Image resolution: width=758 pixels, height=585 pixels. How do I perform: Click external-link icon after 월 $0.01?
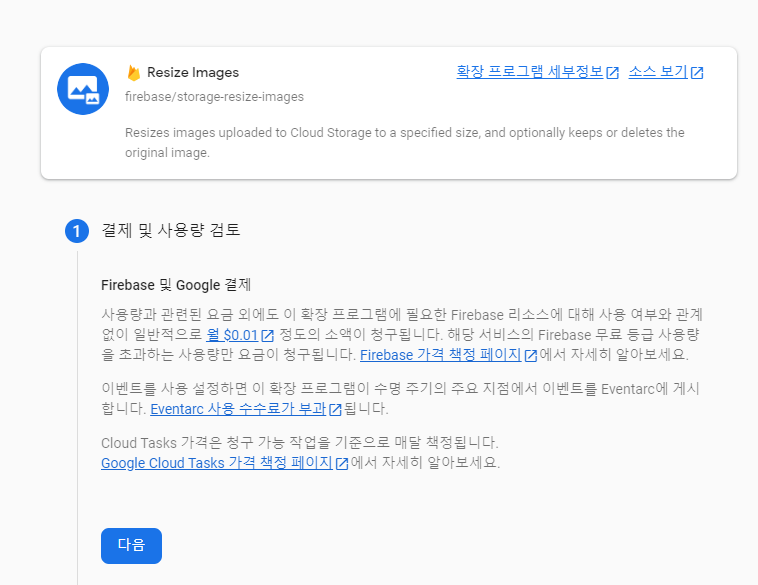tap(267, 335)
